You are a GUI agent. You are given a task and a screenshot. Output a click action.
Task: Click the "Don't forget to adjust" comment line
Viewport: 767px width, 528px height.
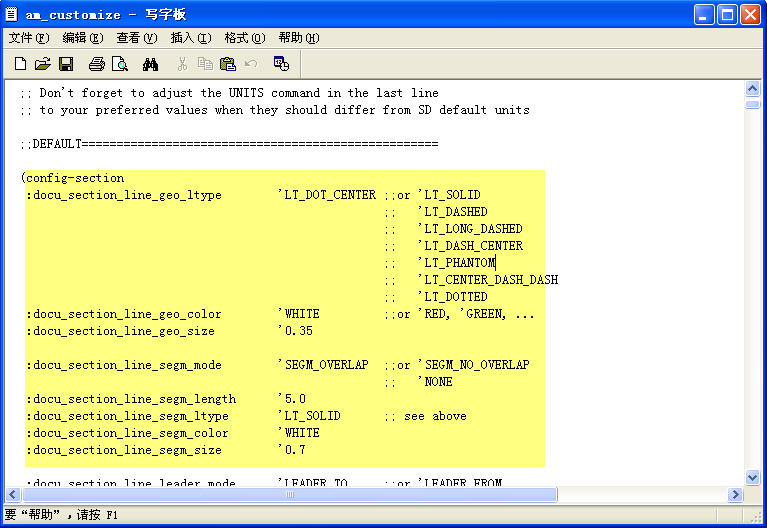pyautogui.click(x=229, y=93)
